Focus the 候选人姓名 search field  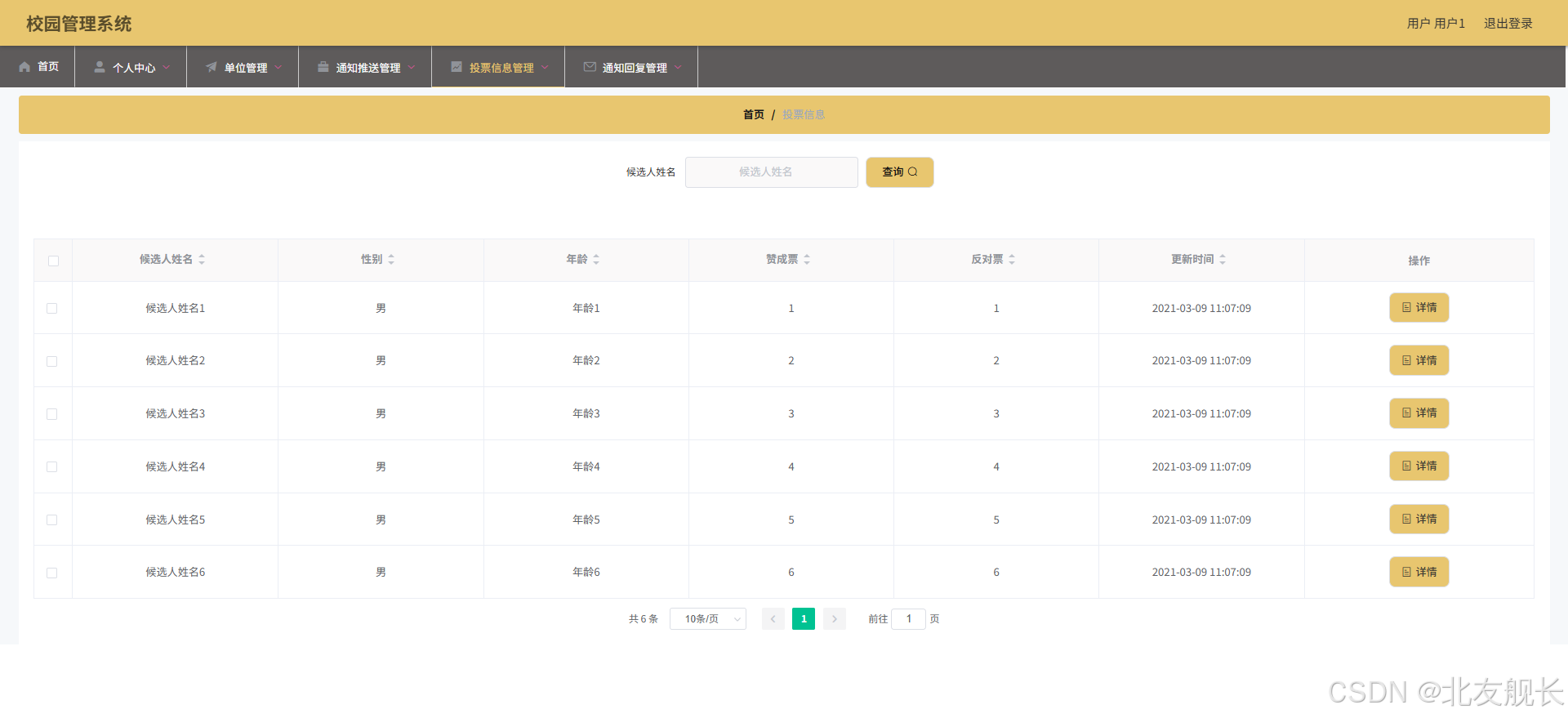pyautogui.click(x=772, y=172)
